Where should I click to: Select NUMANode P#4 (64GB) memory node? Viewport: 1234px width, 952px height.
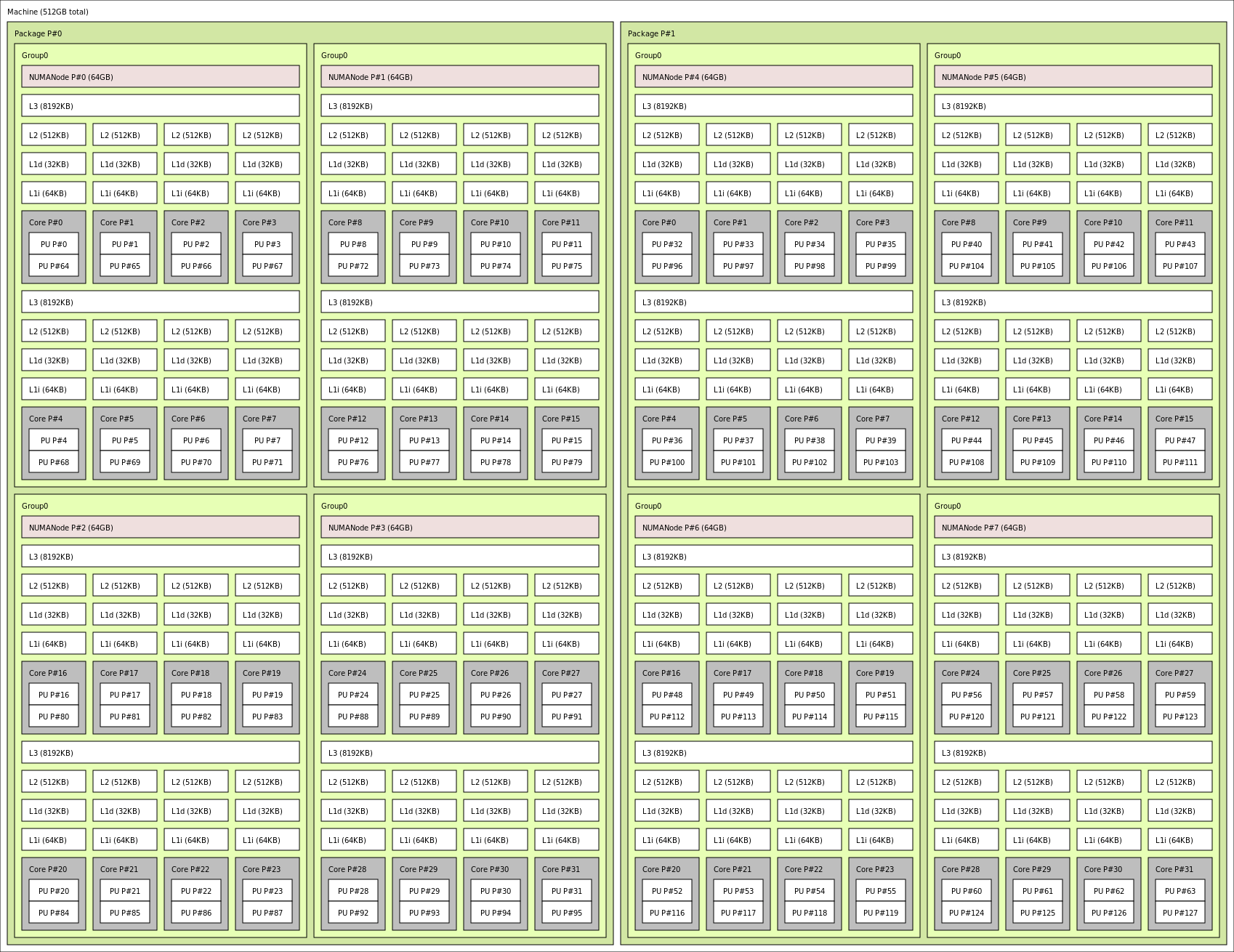773,77
